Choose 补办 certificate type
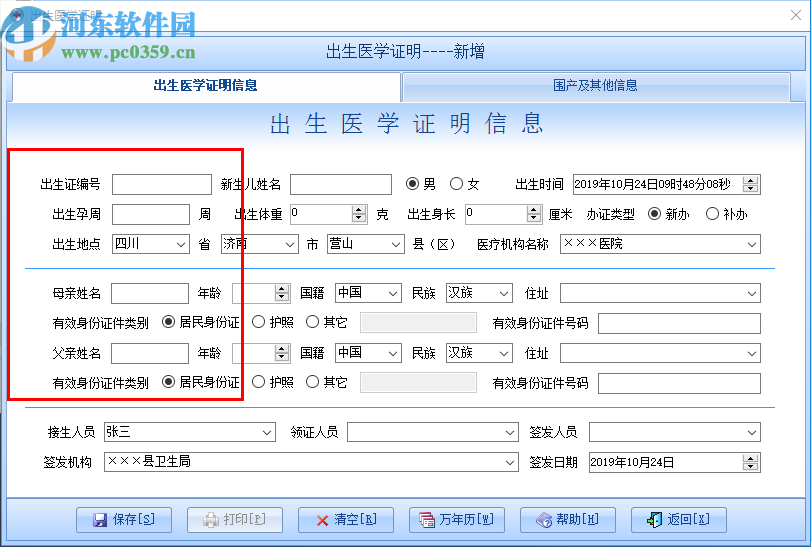The width and height of the screenshot is (812, 547). pos(713,213)
